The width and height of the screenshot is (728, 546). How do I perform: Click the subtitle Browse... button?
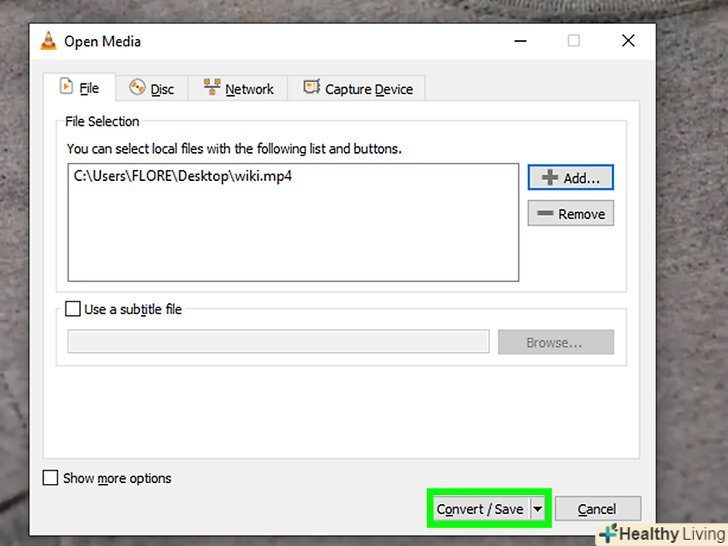(x=556, y=342)
